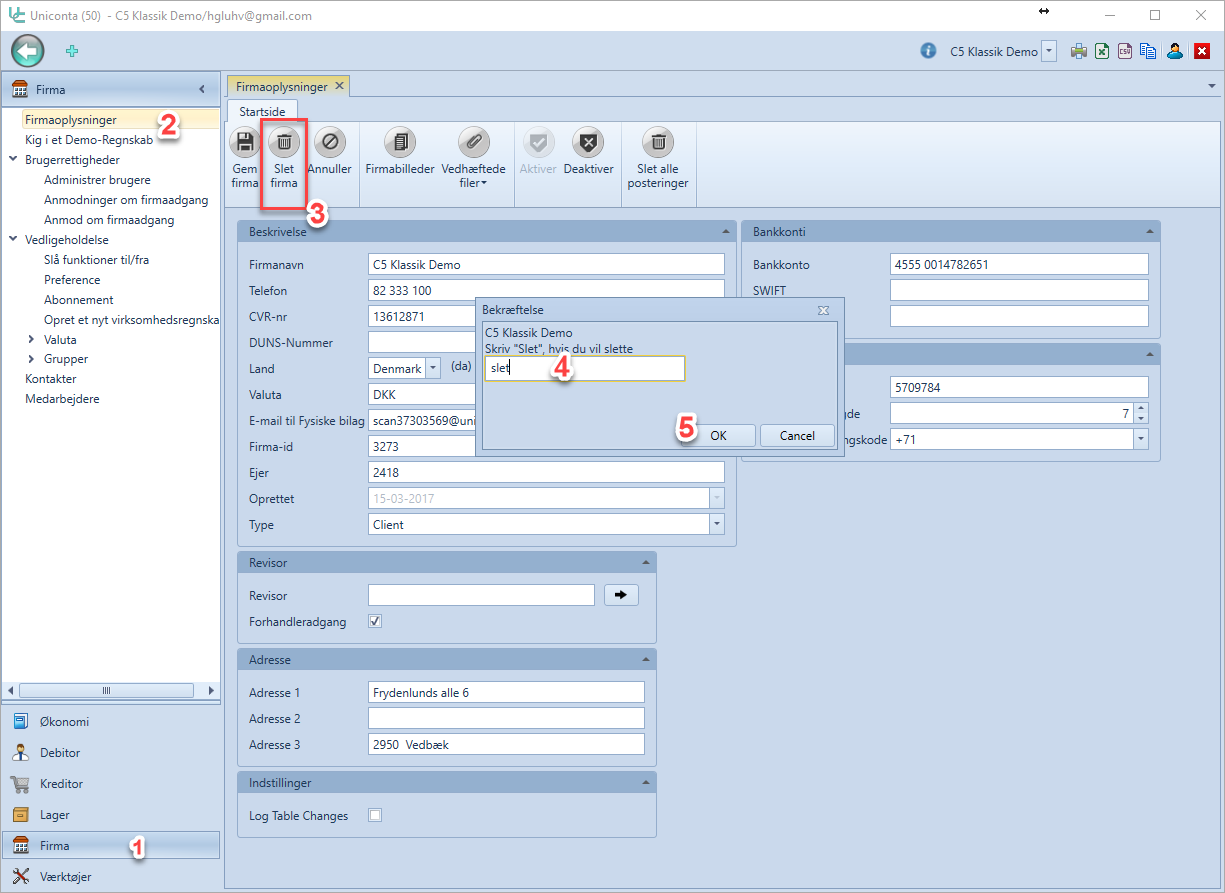Collapse the Indstillinger section
This screenshot has width=1225, height=893.
pyautogui.click(x=645, y=781)
